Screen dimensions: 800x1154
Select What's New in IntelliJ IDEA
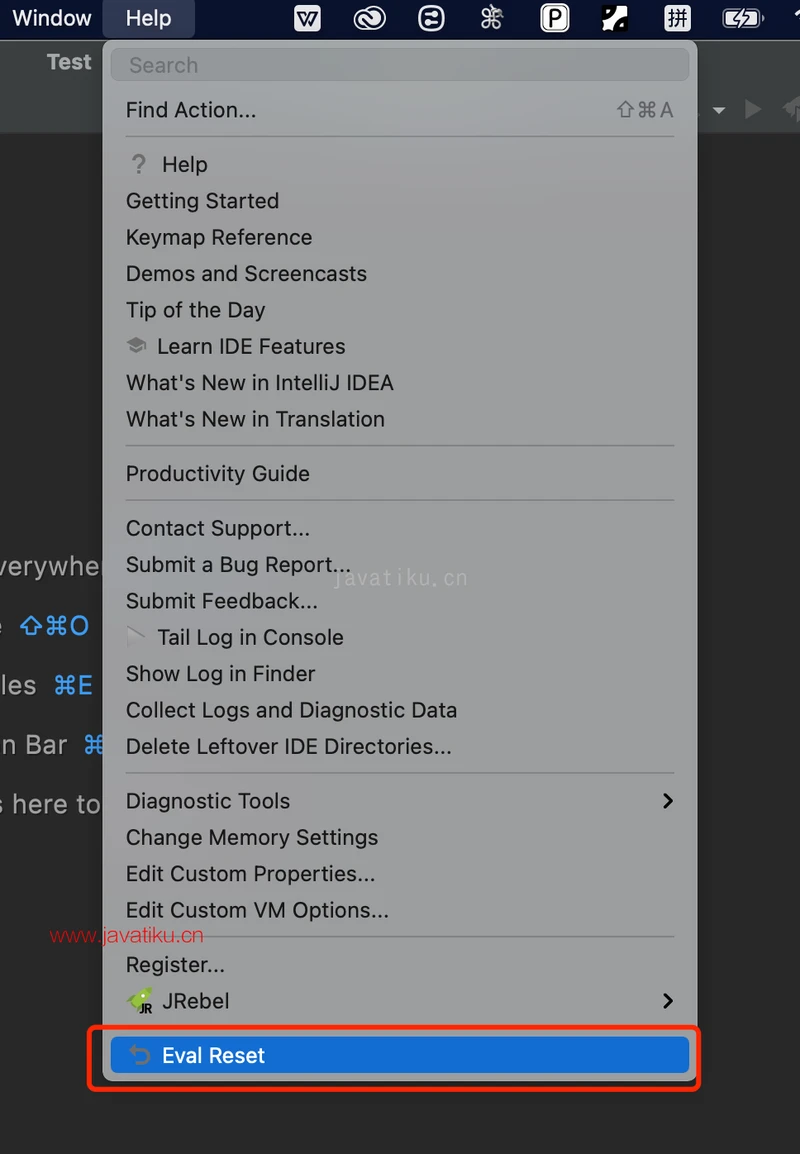(260, 382)
